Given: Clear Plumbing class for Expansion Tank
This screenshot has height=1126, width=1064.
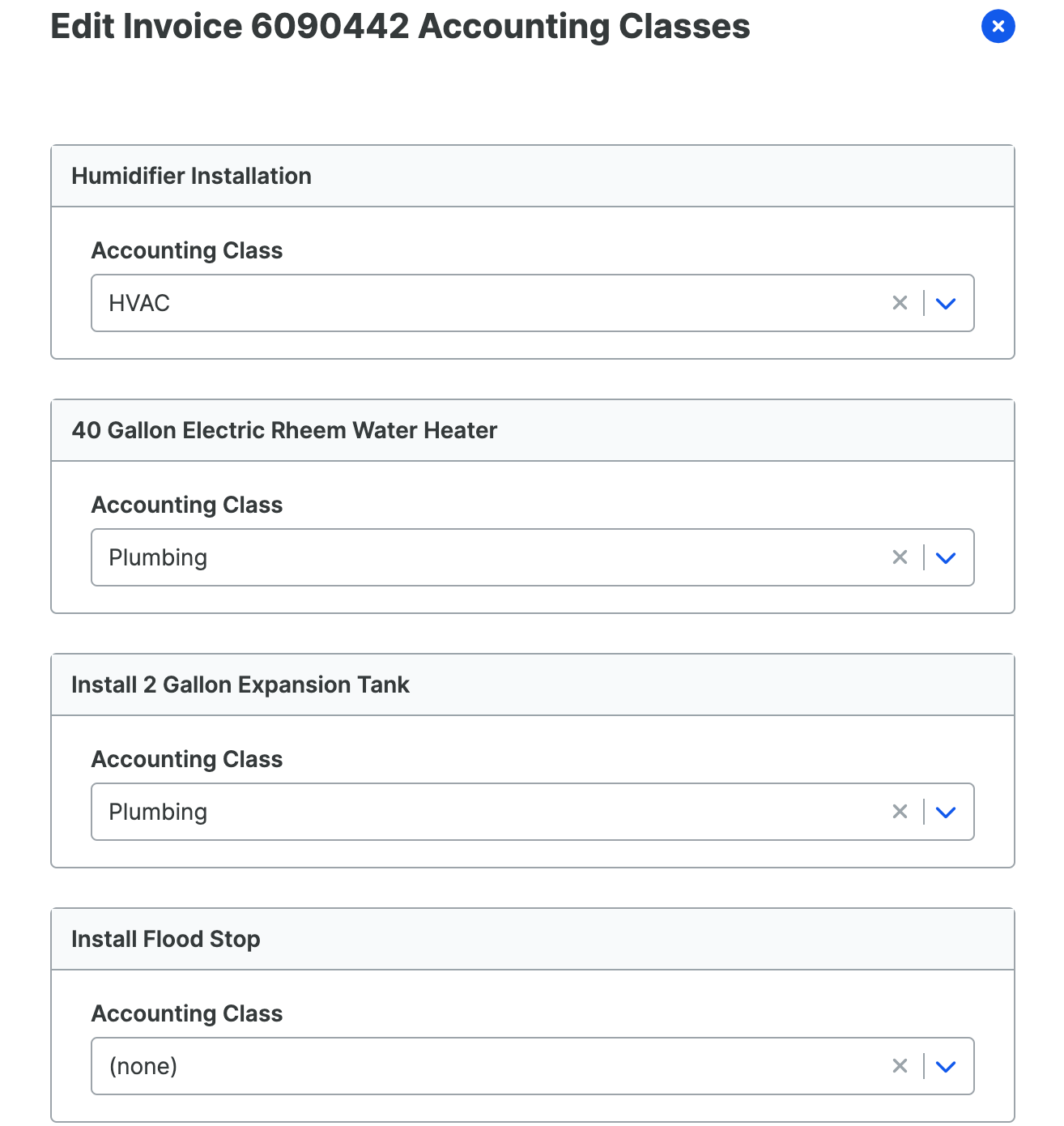Looking at the screenshot, I should [900, 812].
